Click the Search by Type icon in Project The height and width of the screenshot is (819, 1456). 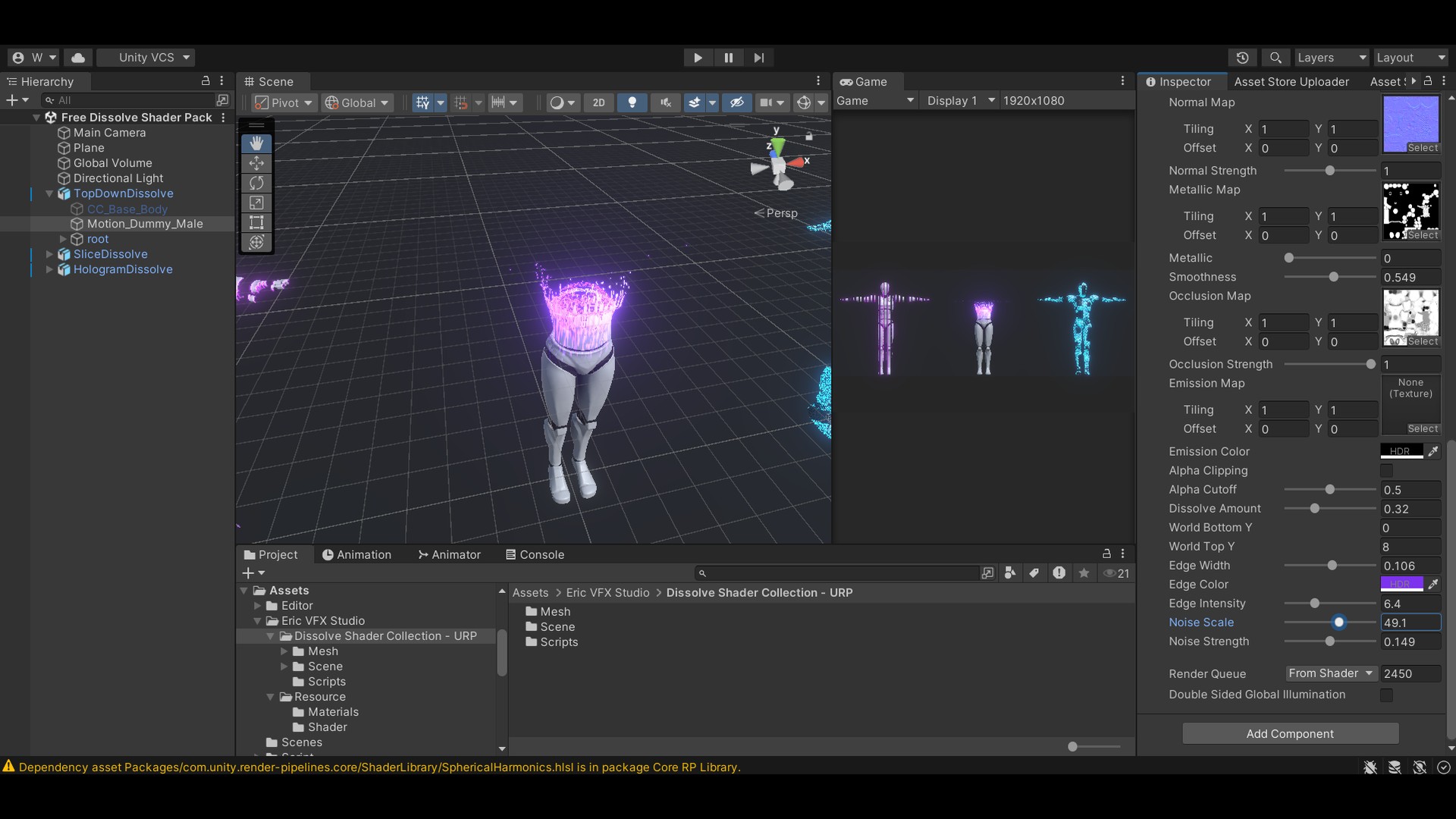click(1009, 573)
